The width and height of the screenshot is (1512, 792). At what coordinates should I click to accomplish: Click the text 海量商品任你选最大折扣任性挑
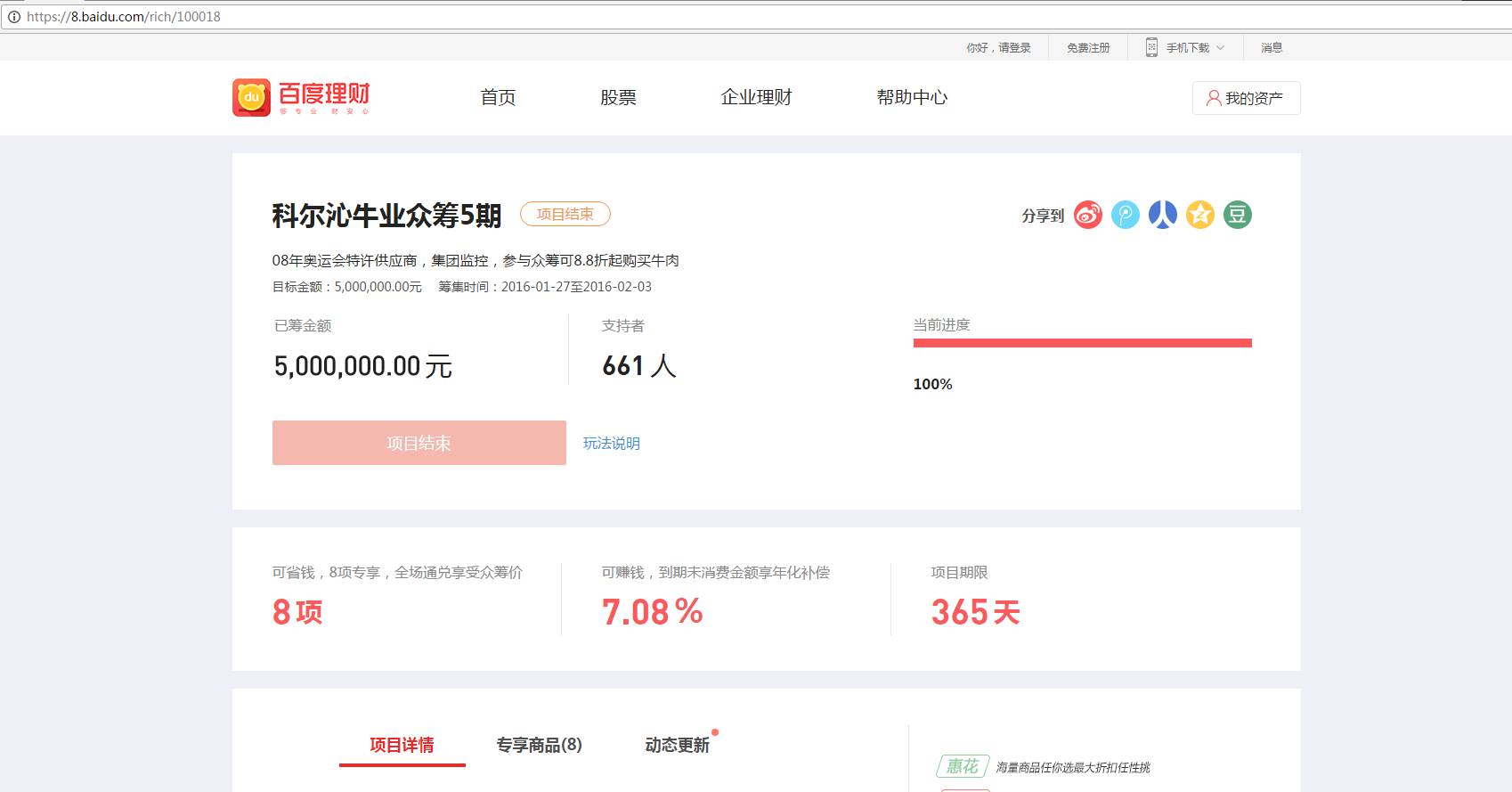(1073, 767)
